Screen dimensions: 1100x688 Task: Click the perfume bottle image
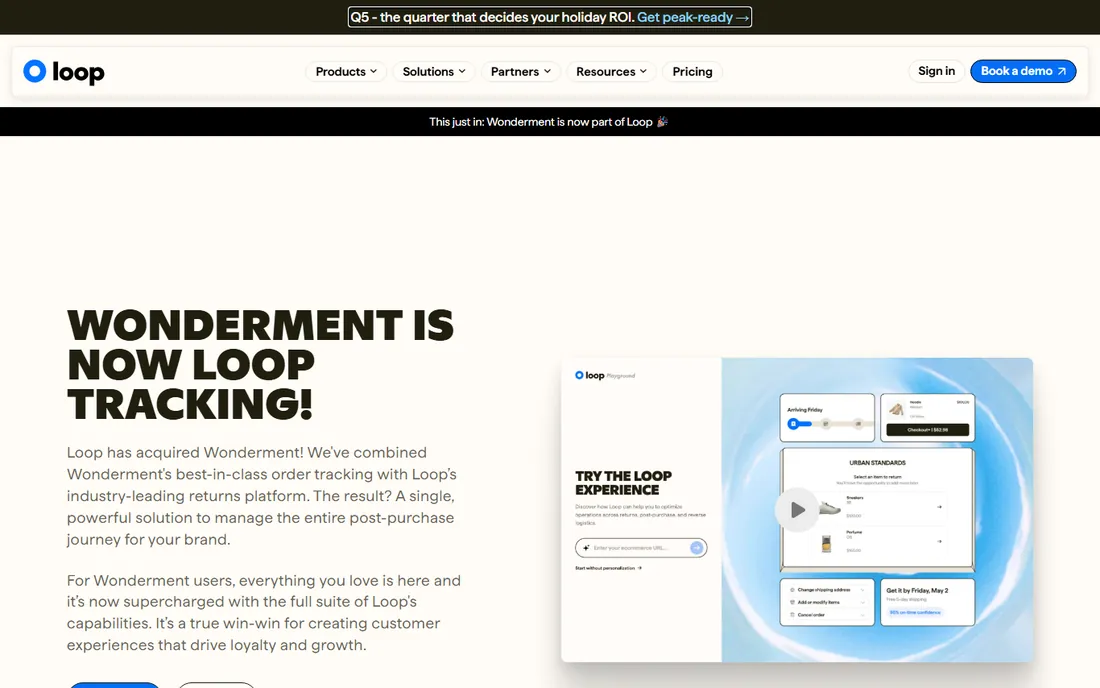[x=826, y=544]
